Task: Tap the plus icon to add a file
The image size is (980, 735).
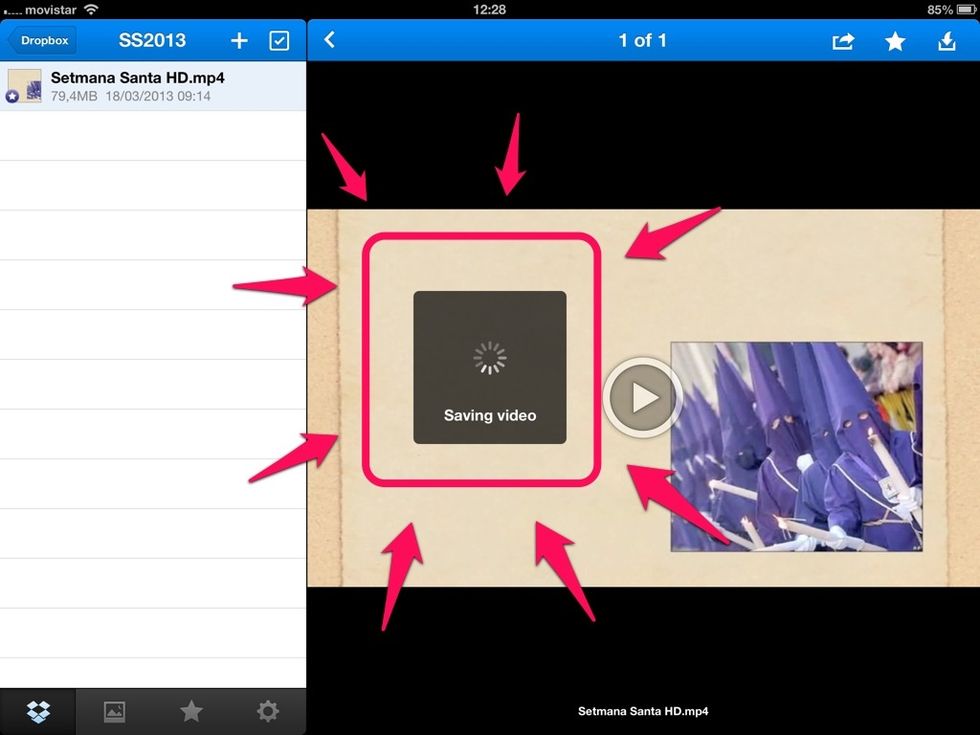Action: pyautogui.click(x=239, y=41)
